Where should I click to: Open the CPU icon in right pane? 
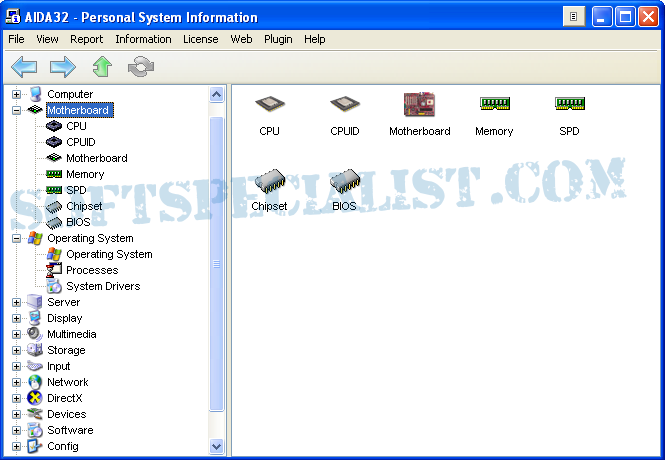tap(270, 104)
